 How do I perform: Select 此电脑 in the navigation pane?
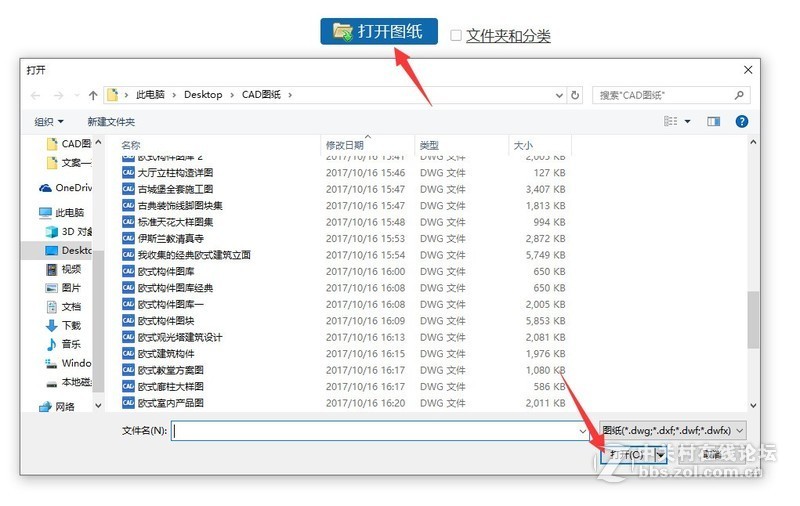pyautogui.click(x=61, y=213)
